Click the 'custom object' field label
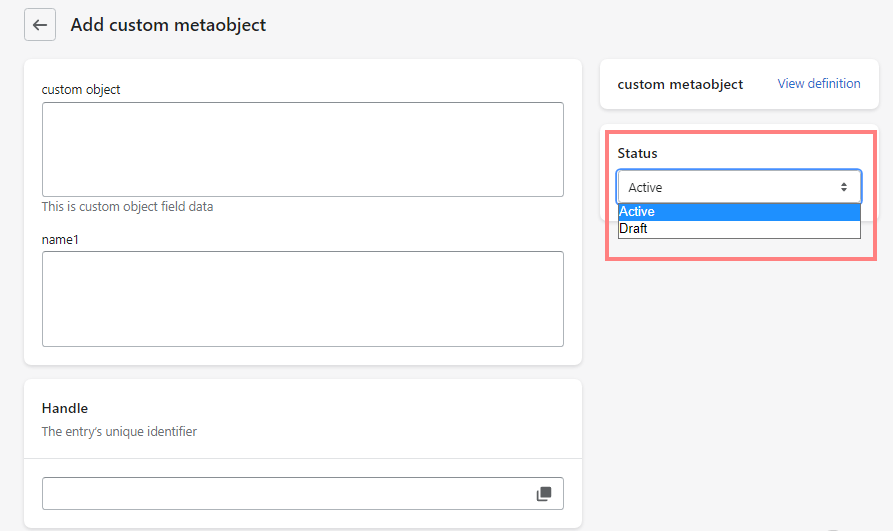893x531 pixels. (x=81, y=90)
